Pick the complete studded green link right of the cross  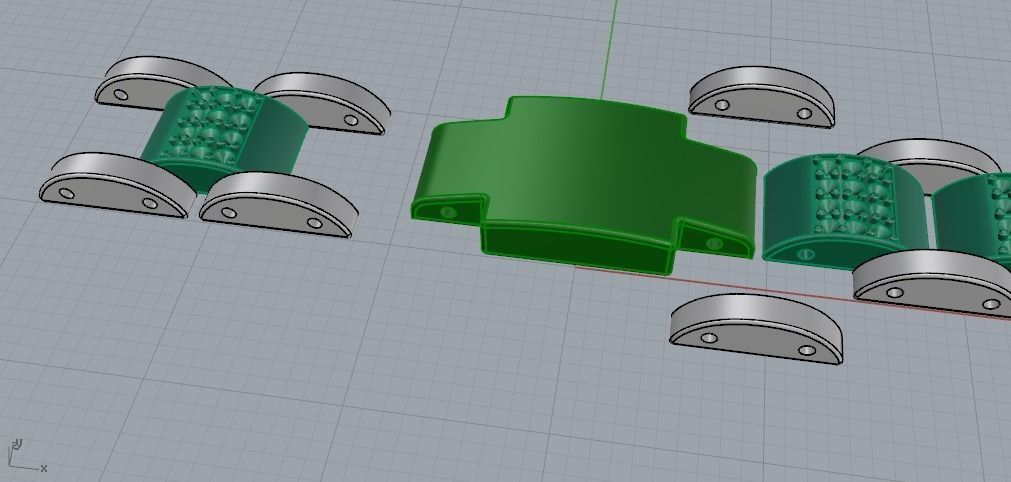[x=845, y=211]
